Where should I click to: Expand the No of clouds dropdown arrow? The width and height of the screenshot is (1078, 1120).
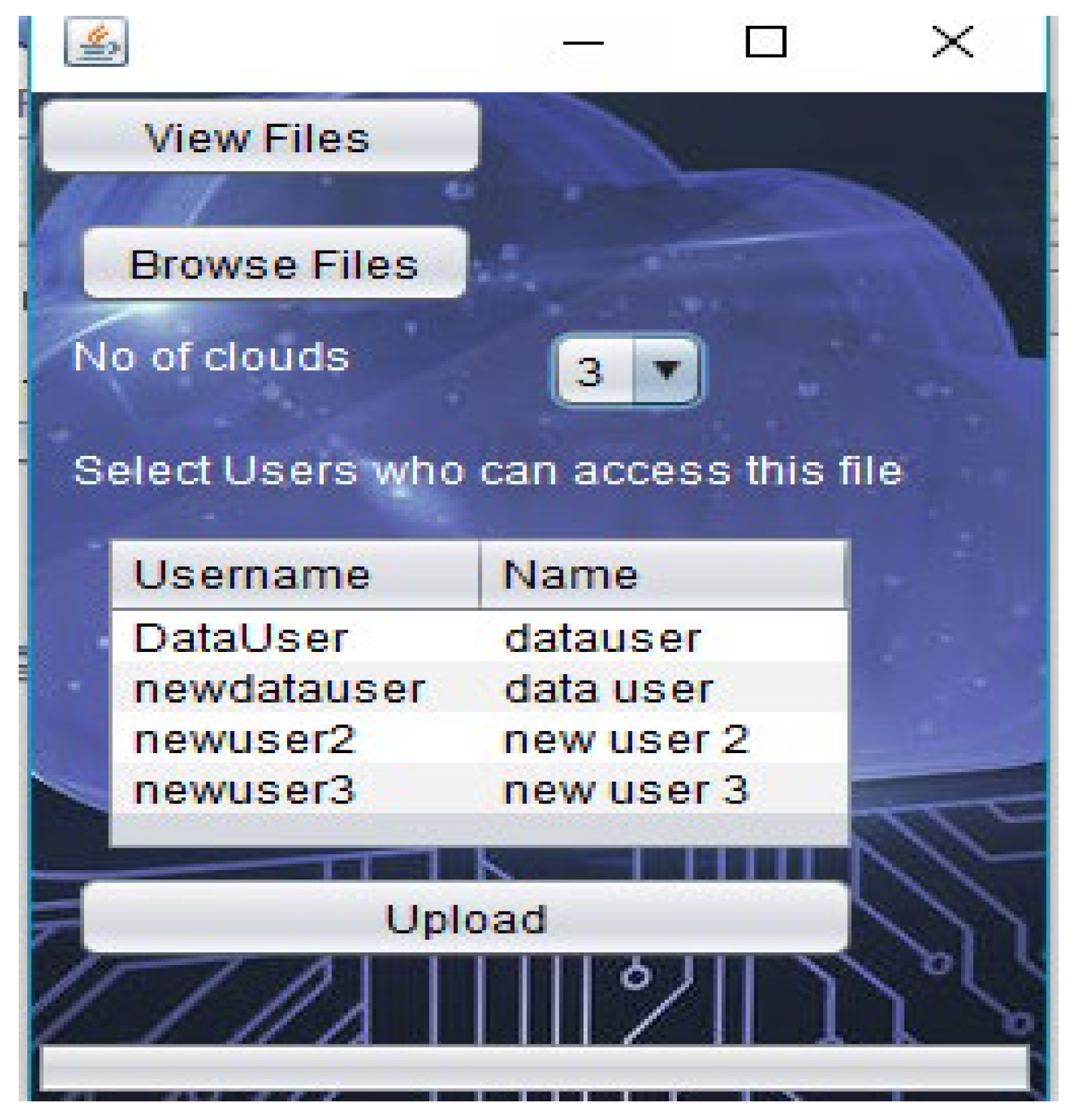click(x=666, y=371)
